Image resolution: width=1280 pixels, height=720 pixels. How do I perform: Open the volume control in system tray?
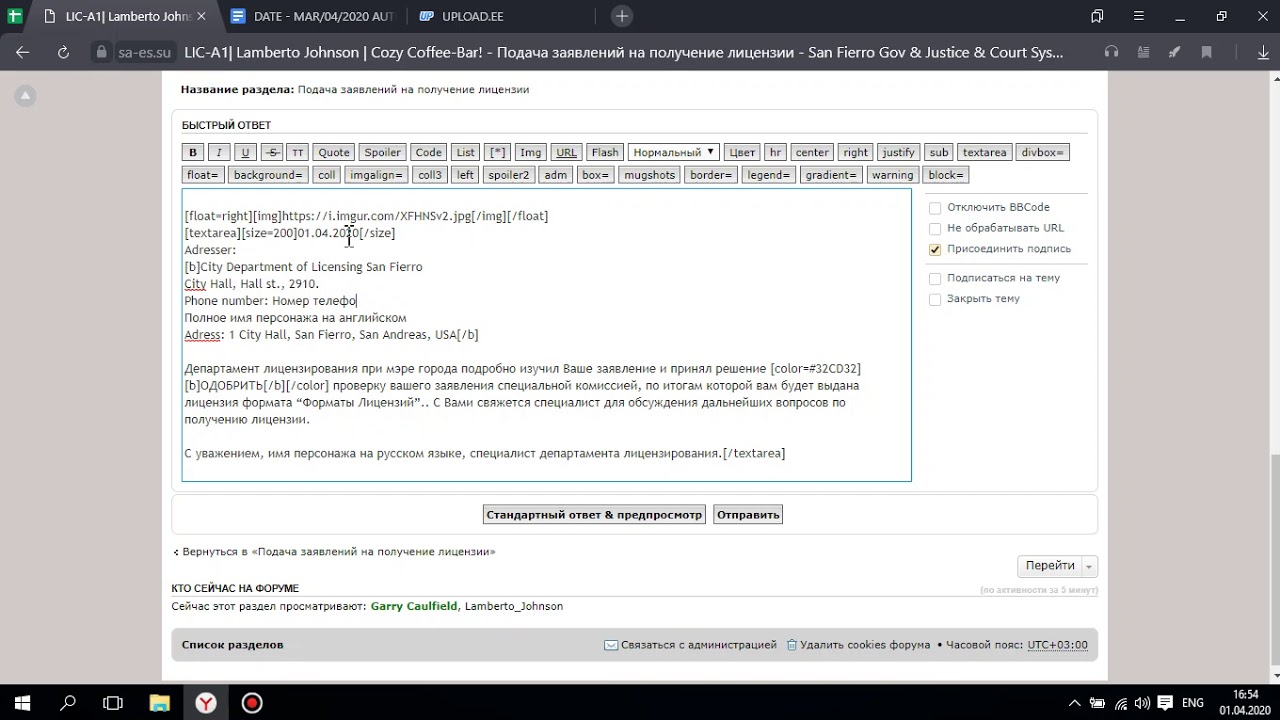[1142, 703]
